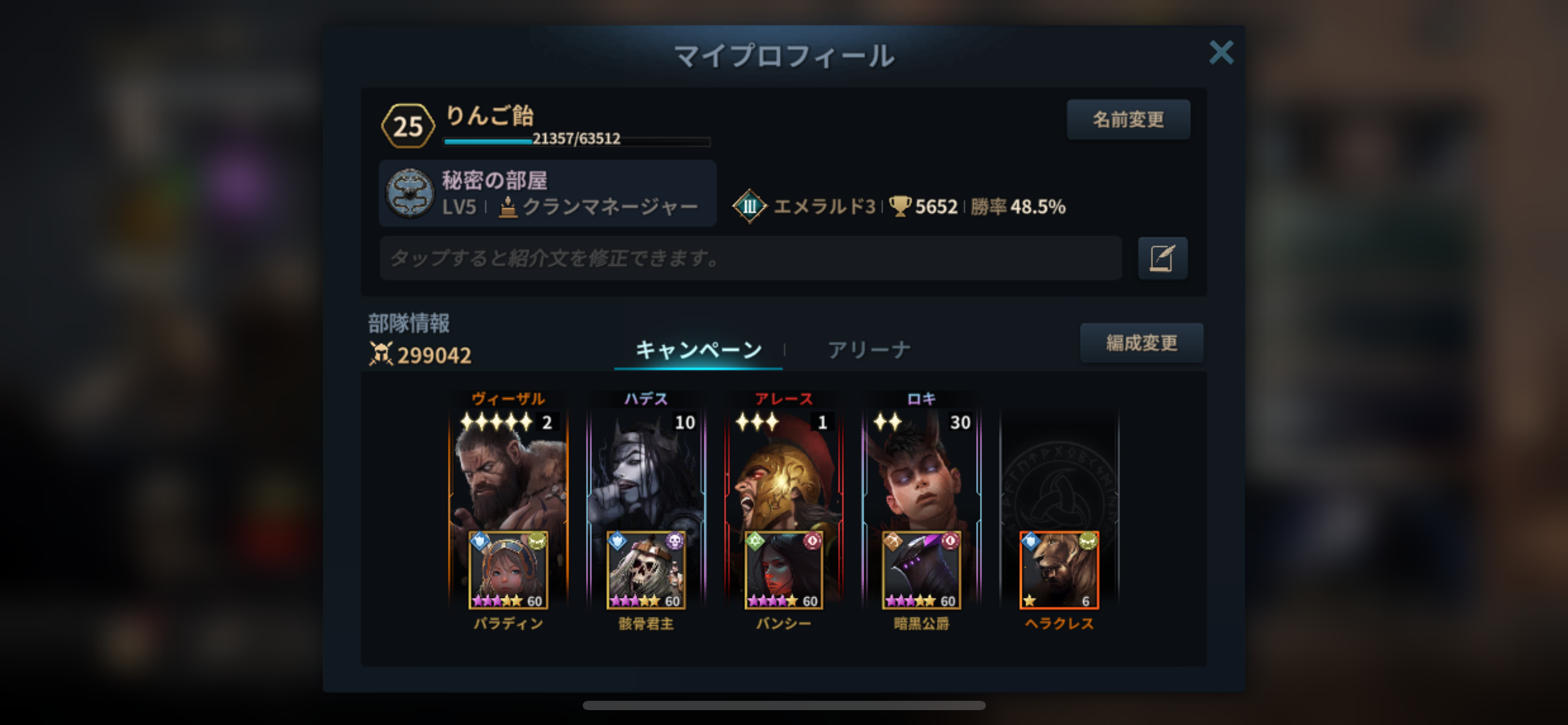Image resolution: width=1568 pixels, height=725 pixels.
Task: Select the 骸骨君主 unit thumbnail
Action: (x=646, y=570)
